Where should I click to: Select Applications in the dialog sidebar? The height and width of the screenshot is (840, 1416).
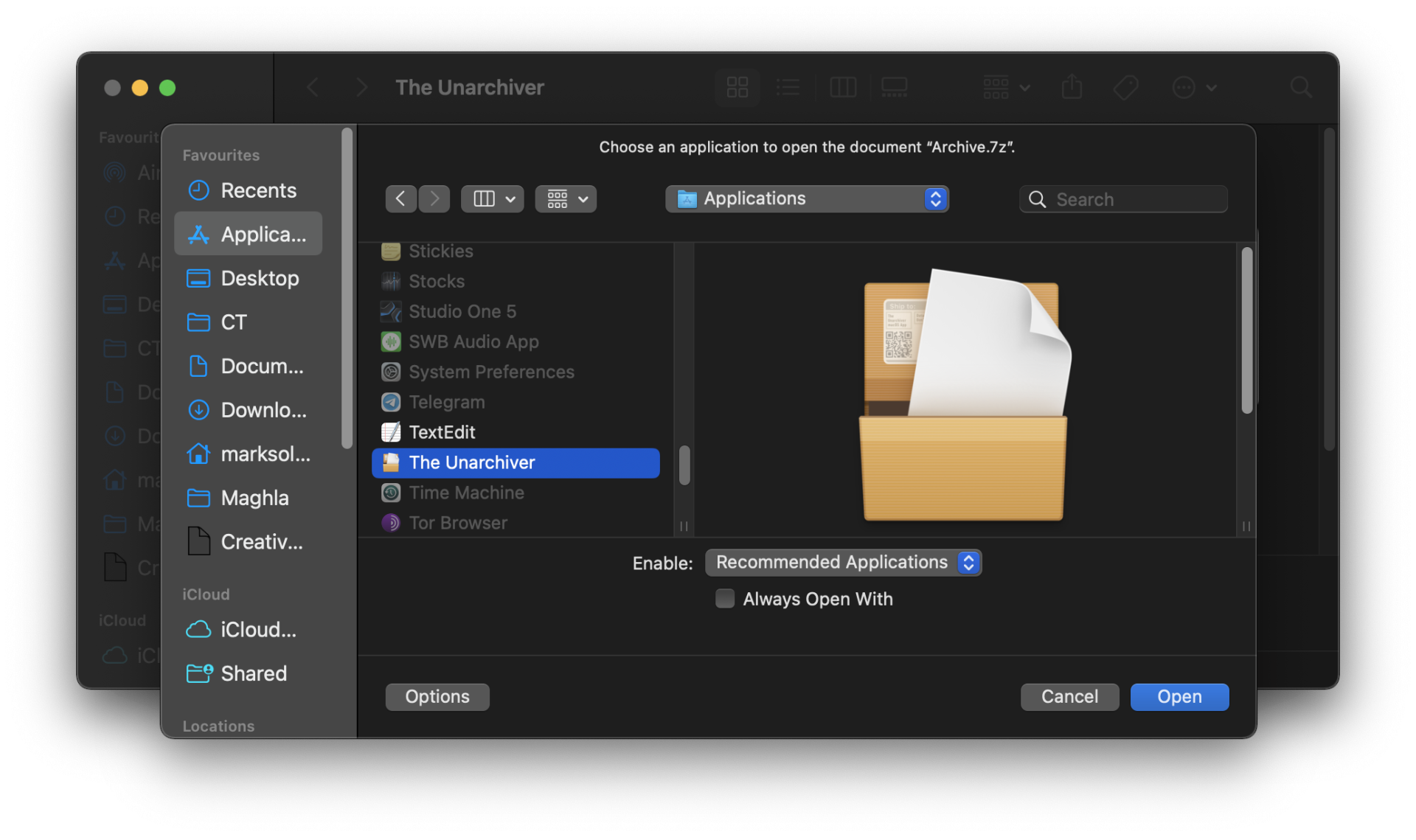click(x=249, y=235)
